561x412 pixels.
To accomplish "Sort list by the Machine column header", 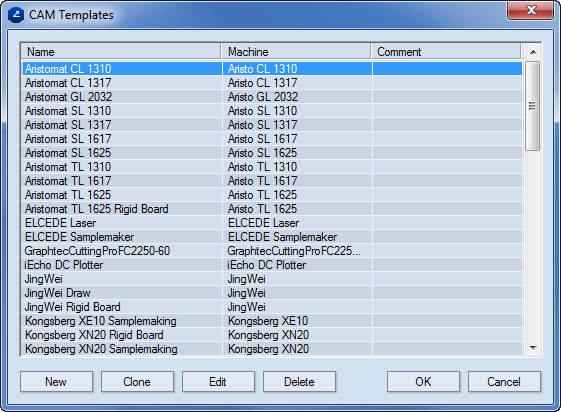I will point(296,52).
